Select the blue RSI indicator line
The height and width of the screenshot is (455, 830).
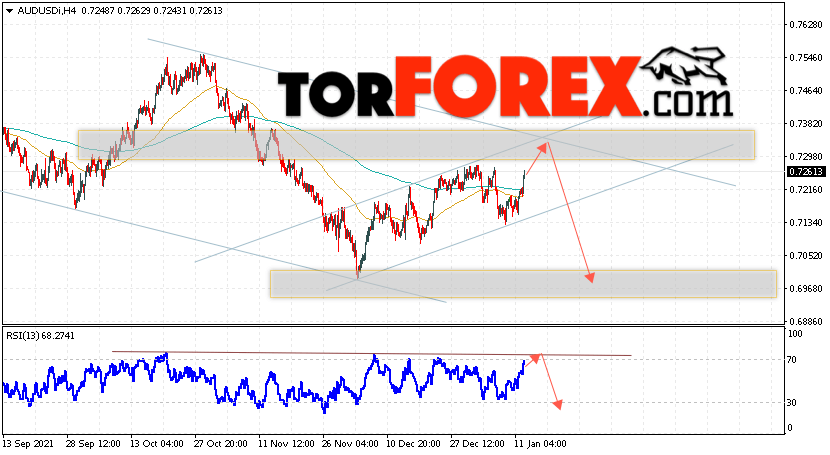tap(265, 382)
